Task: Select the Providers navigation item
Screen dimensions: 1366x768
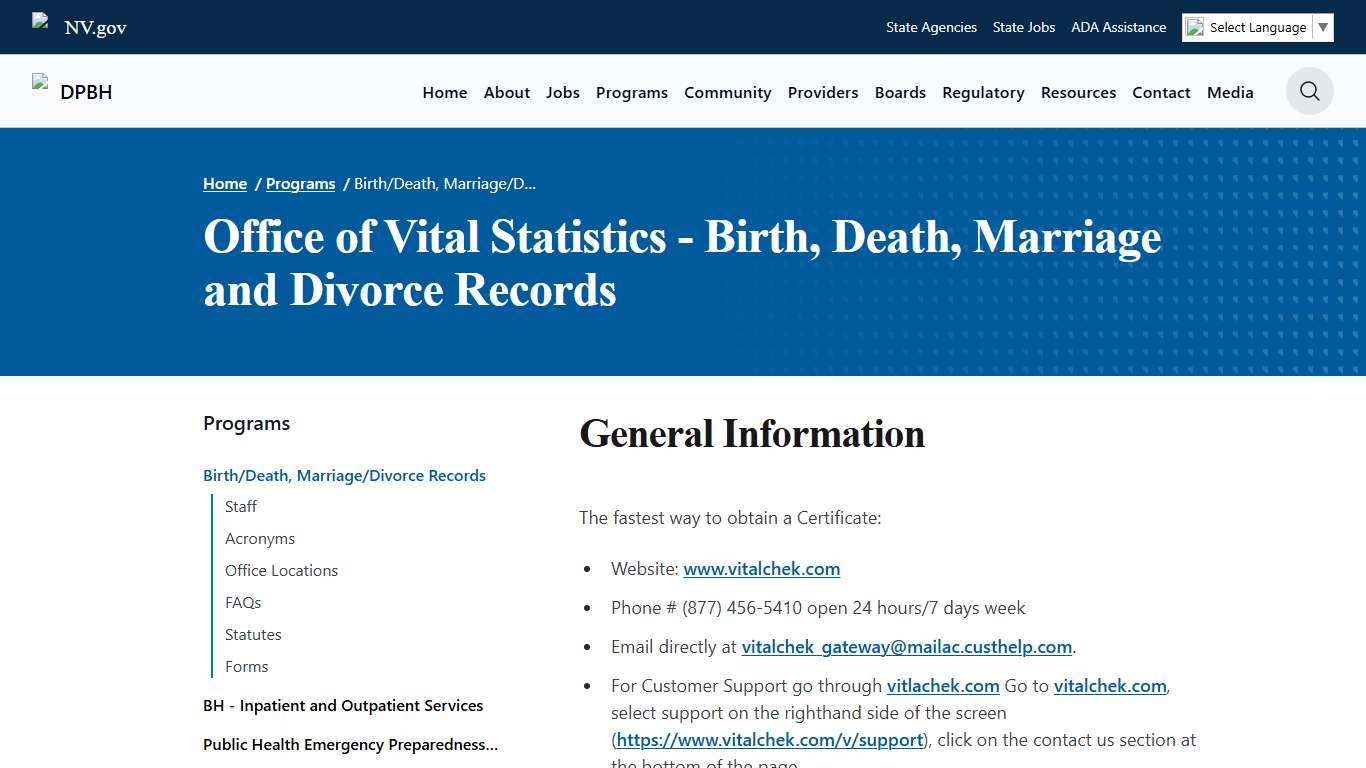Action: 822,92
